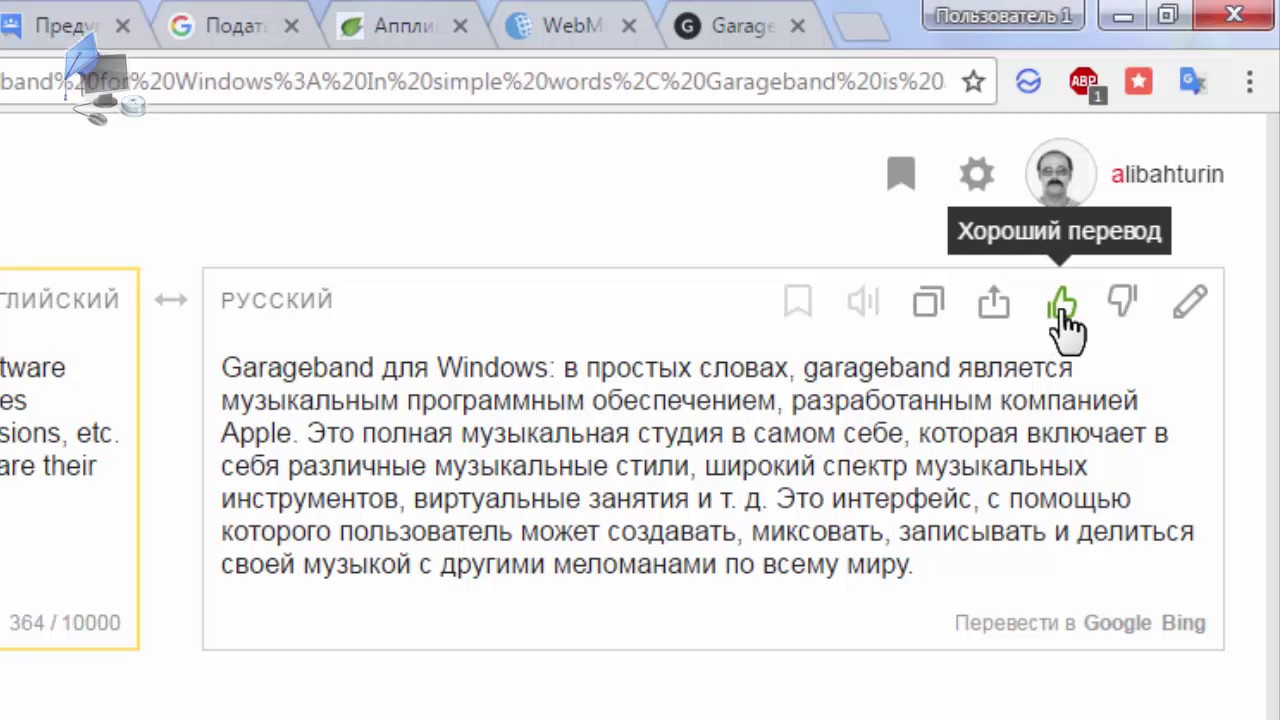Click the 364 / 10000 character counter
The height and width of the screenshot is (720, 1280).
tap(65, 623)
